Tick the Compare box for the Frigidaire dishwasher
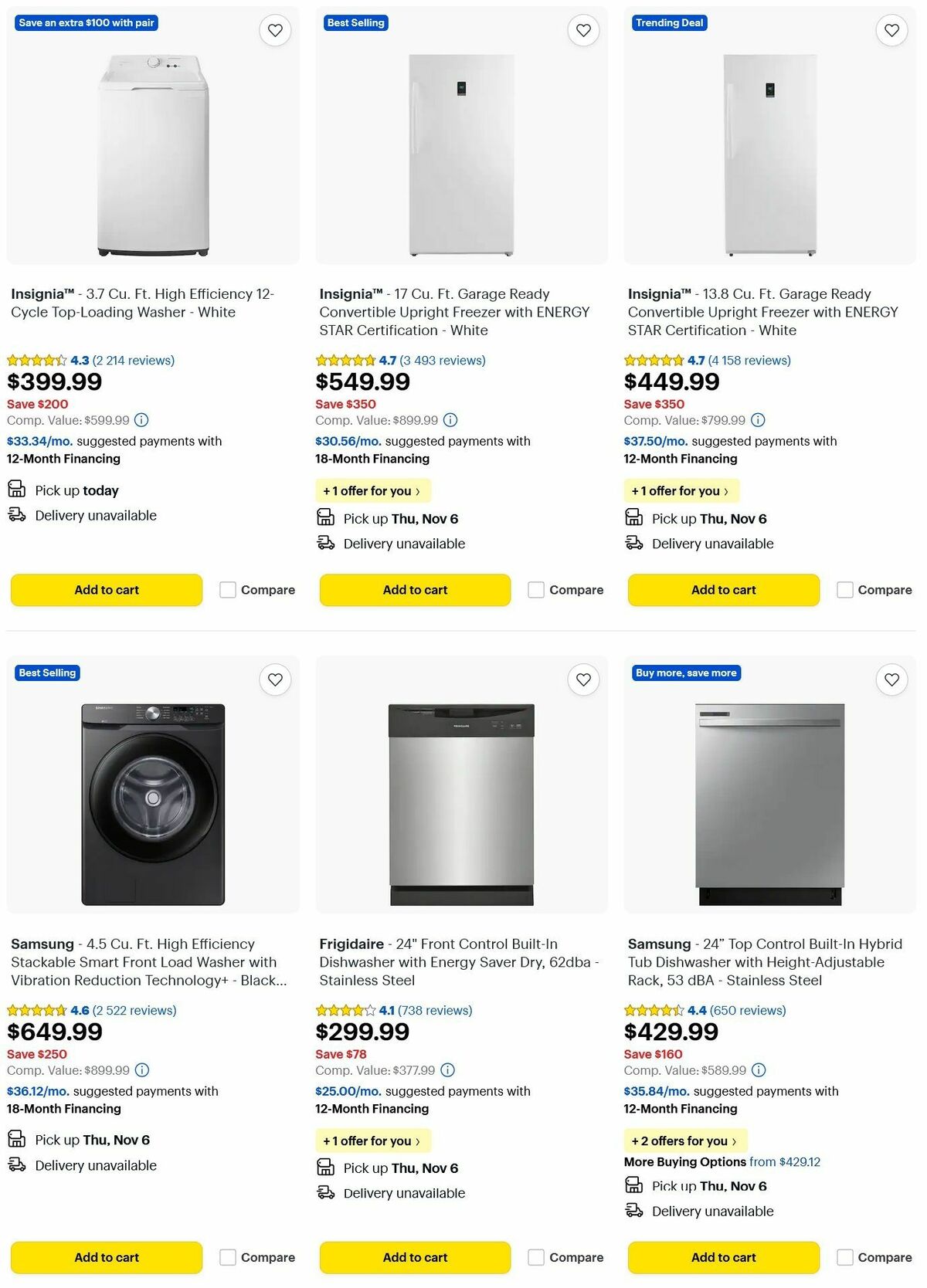Viewport: 927px width, 1288px height. coord(536,1258)
